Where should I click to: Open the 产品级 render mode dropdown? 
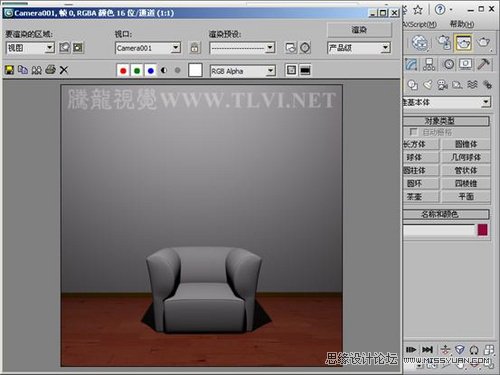(x=359, y=48)
